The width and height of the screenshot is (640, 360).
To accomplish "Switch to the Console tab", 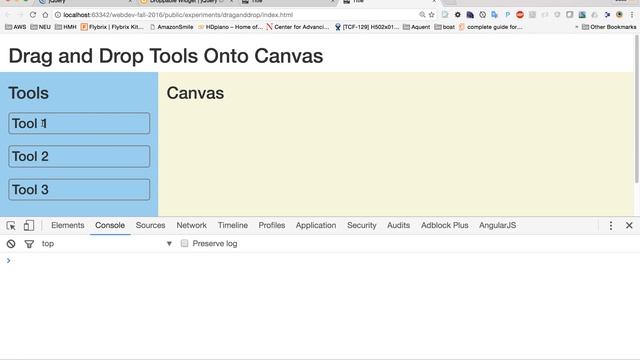I will tap(110, 225).
